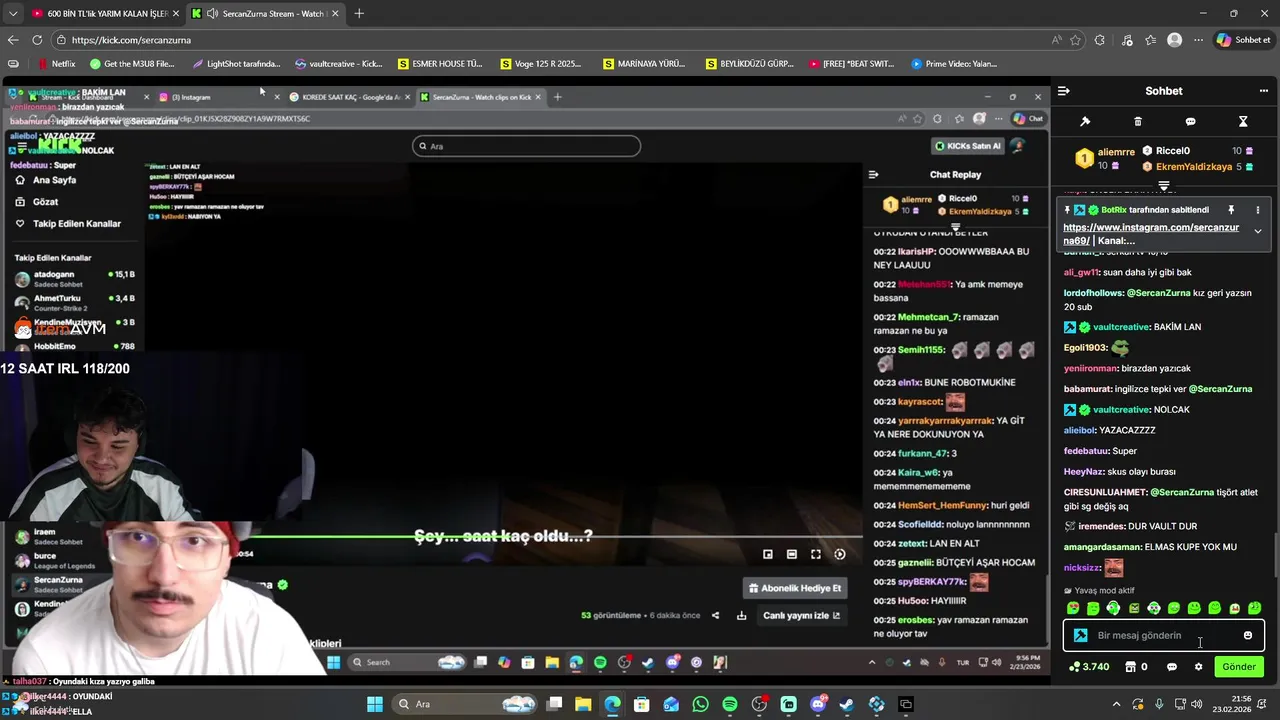Click Canlı yayını izle link in stream
Viewport: 1280px width, 720px height.
pos(802,615)
